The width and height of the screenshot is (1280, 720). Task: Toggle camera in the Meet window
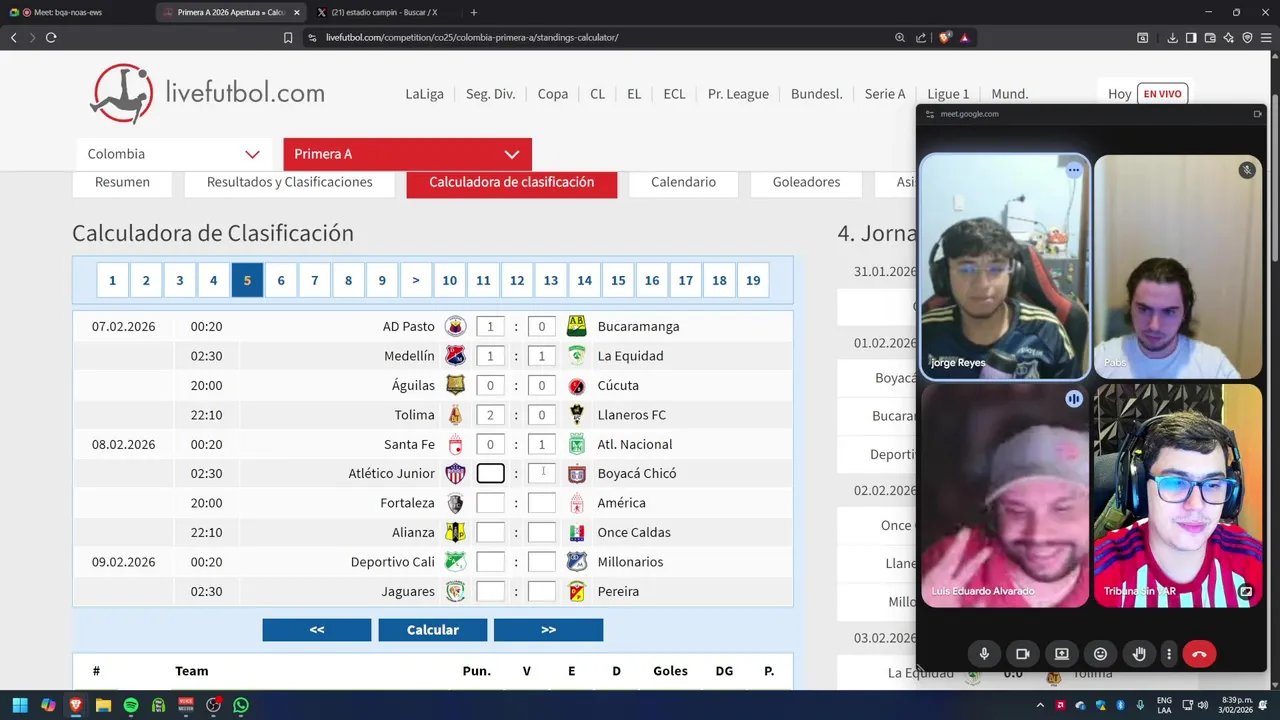(x=1023, y=654)
